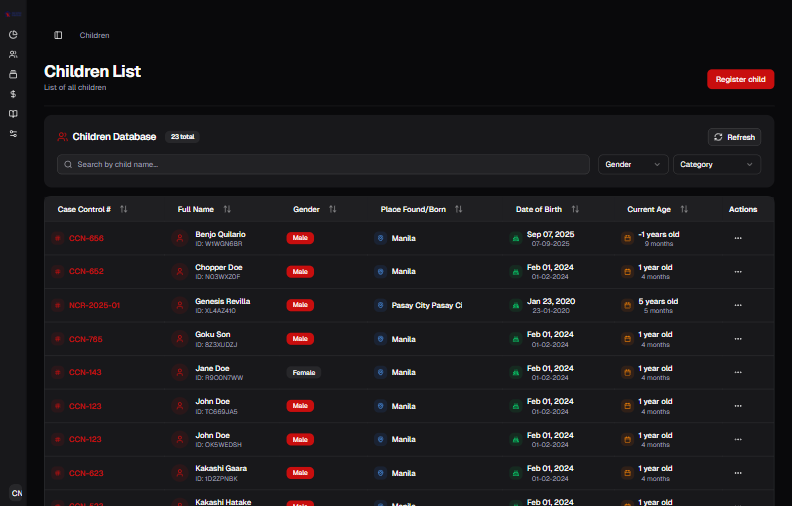
Task: Open the settings sliders icon in sidebar
Action: click(x=13, y=134)
